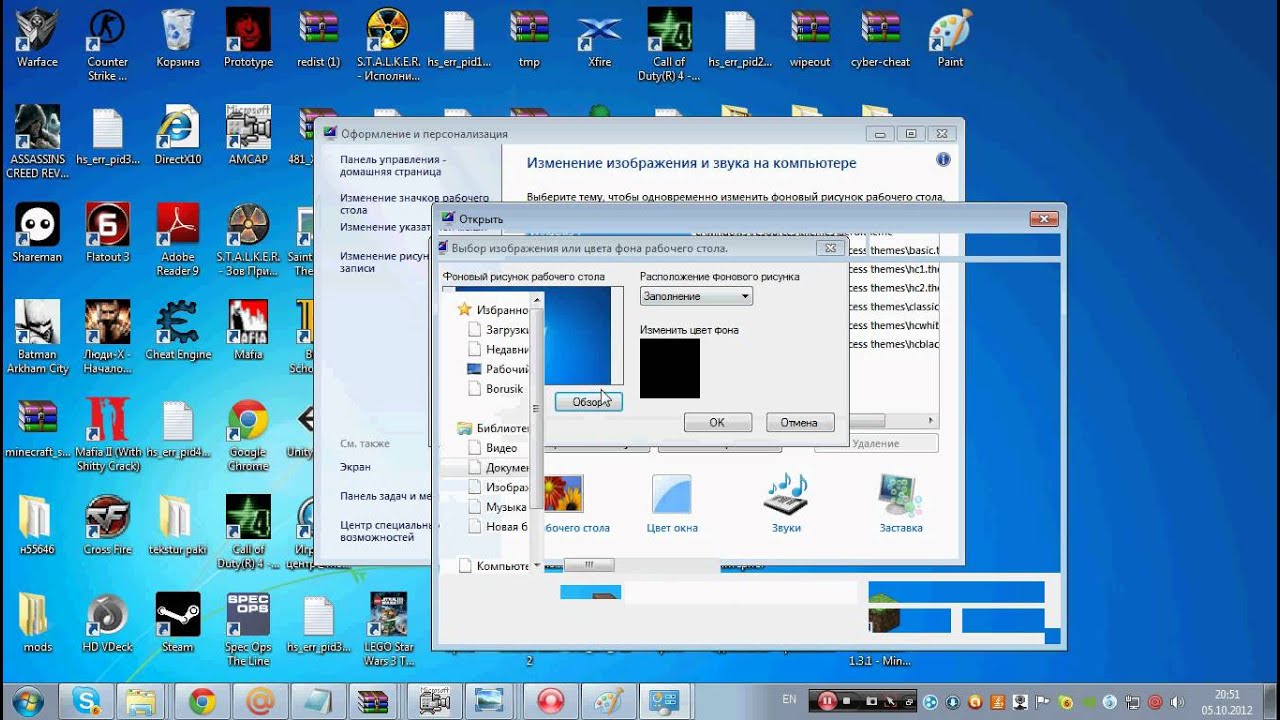Open the Xfire desktop shortcut

(599, 38)
